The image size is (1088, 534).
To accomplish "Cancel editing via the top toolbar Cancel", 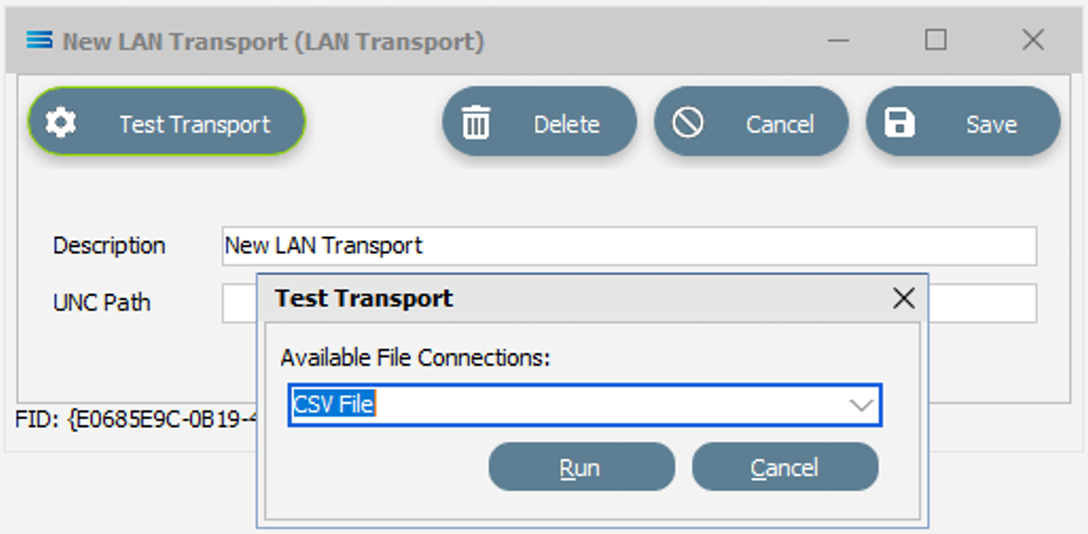I will (x=751, y=121).
